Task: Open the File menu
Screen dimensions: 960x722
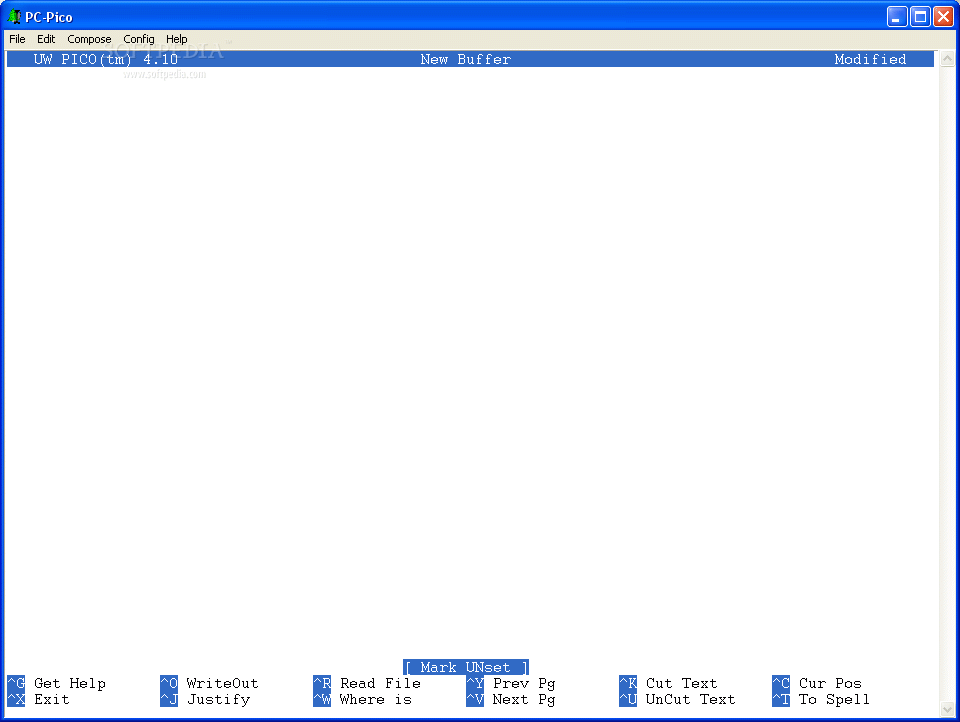Action: [17, 39]
